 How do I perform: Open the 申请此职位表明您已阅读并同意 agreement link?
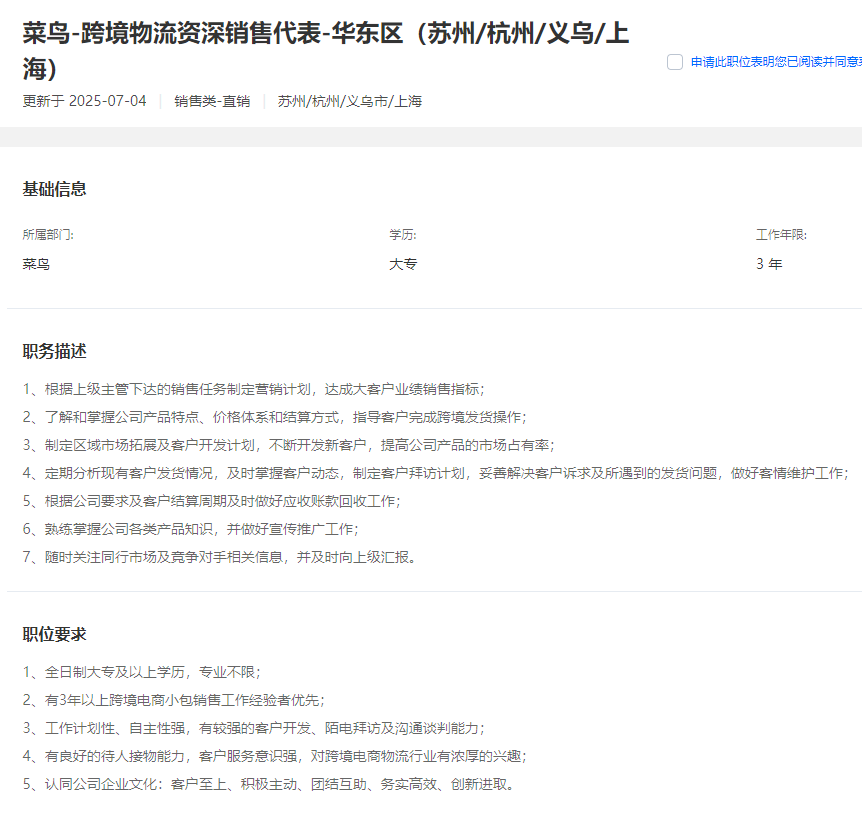tap(776, 62)
